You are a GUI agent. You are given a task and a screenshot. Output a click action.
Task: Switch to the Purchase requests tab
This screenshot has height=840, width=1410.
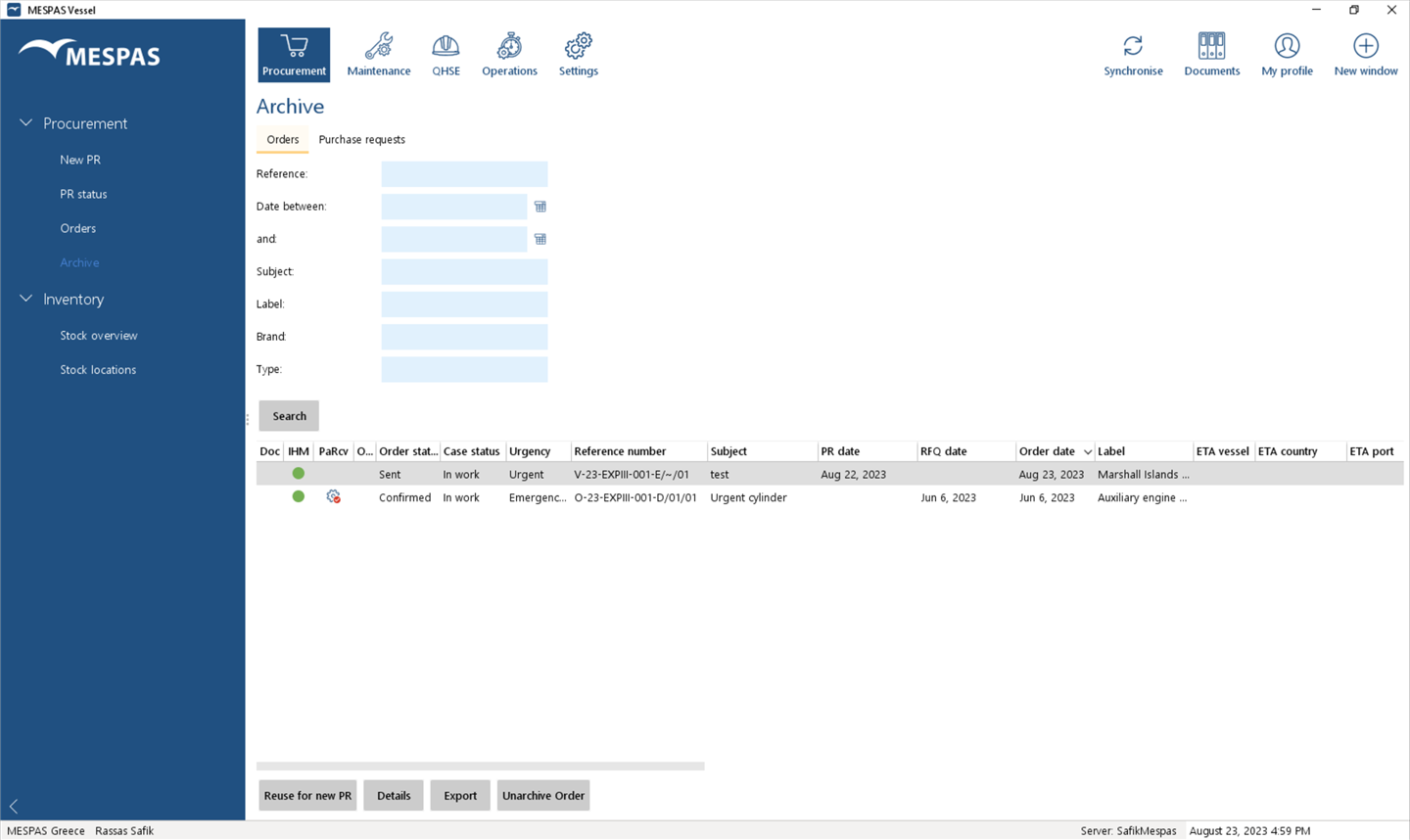(x=361, y=139)
